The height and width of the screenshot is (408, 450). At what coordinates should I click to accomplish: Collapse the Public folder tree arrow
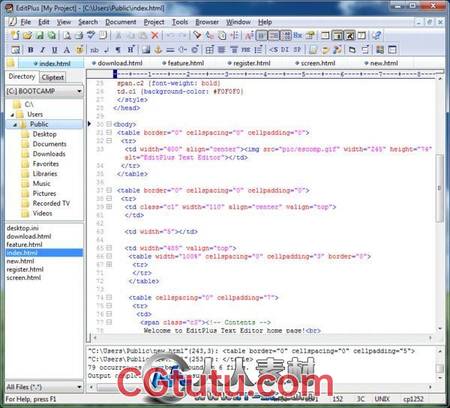(x=15, y=125)
